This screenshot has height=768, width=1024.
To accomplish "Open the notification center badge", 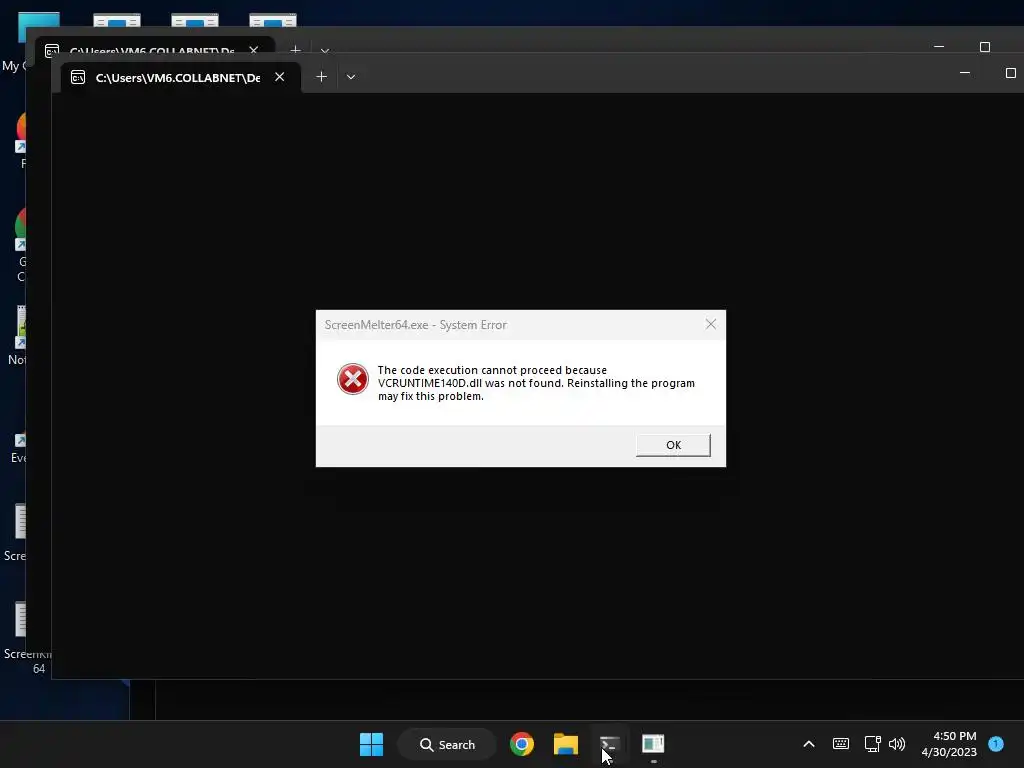I will coord(996,743).
